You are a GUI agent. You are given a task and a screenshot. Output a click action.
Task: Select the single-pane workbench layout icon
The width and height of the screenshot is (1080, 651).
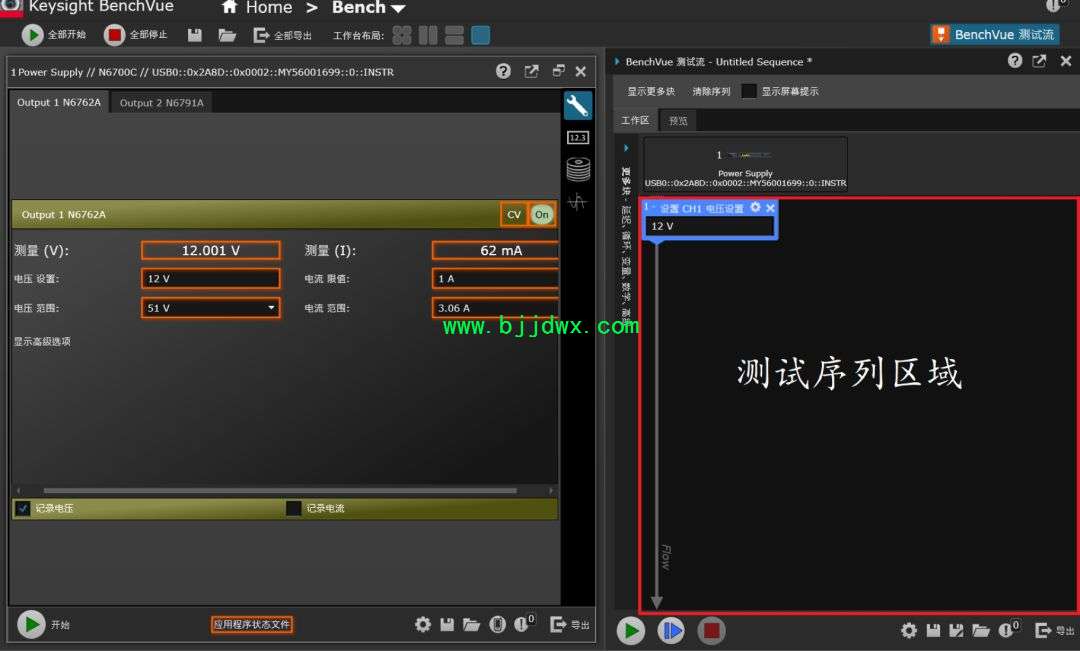click(x=481, y=35)
